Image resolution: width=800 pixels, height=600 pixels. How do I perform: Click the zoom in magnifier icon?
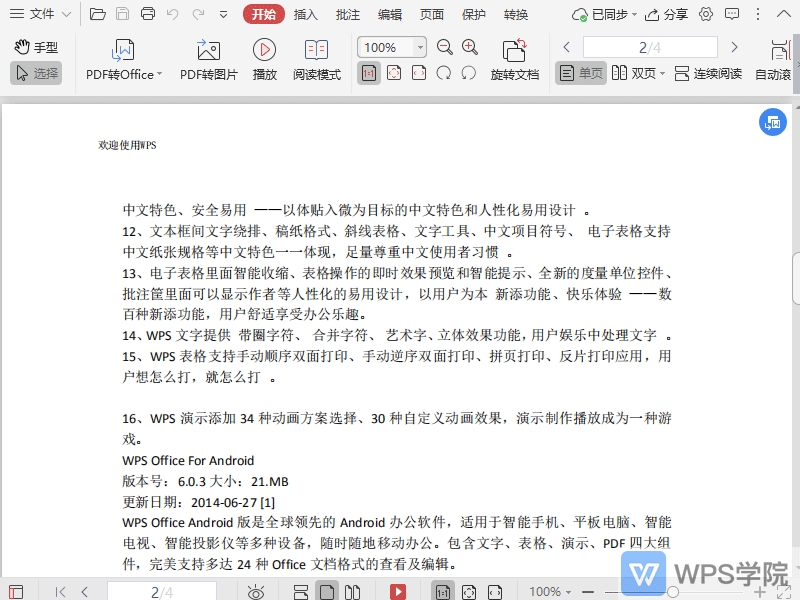[x=470, y=47]
